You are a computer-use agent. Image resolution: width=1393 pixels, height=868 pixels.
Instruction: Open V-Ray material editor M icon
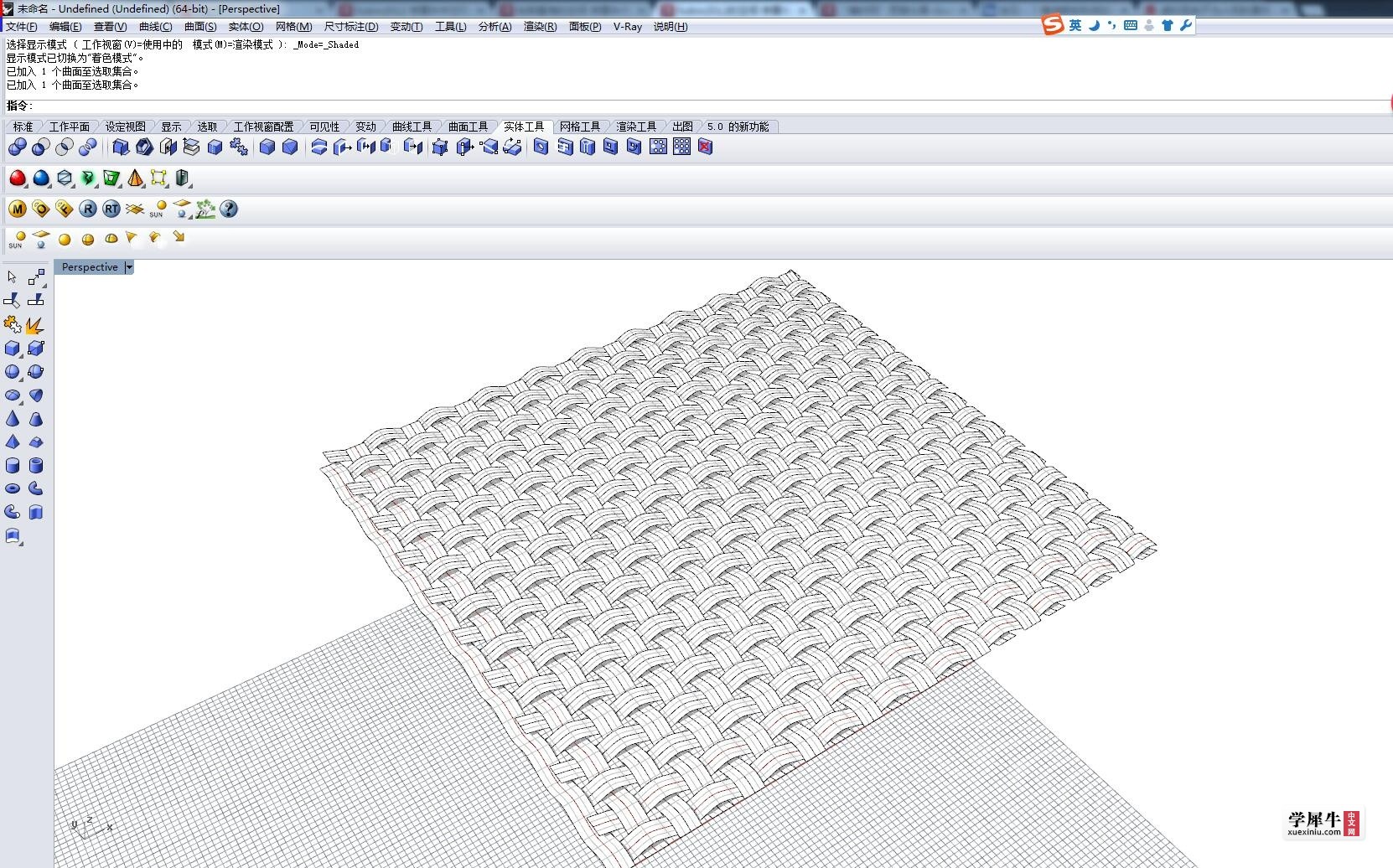[18, 209]
